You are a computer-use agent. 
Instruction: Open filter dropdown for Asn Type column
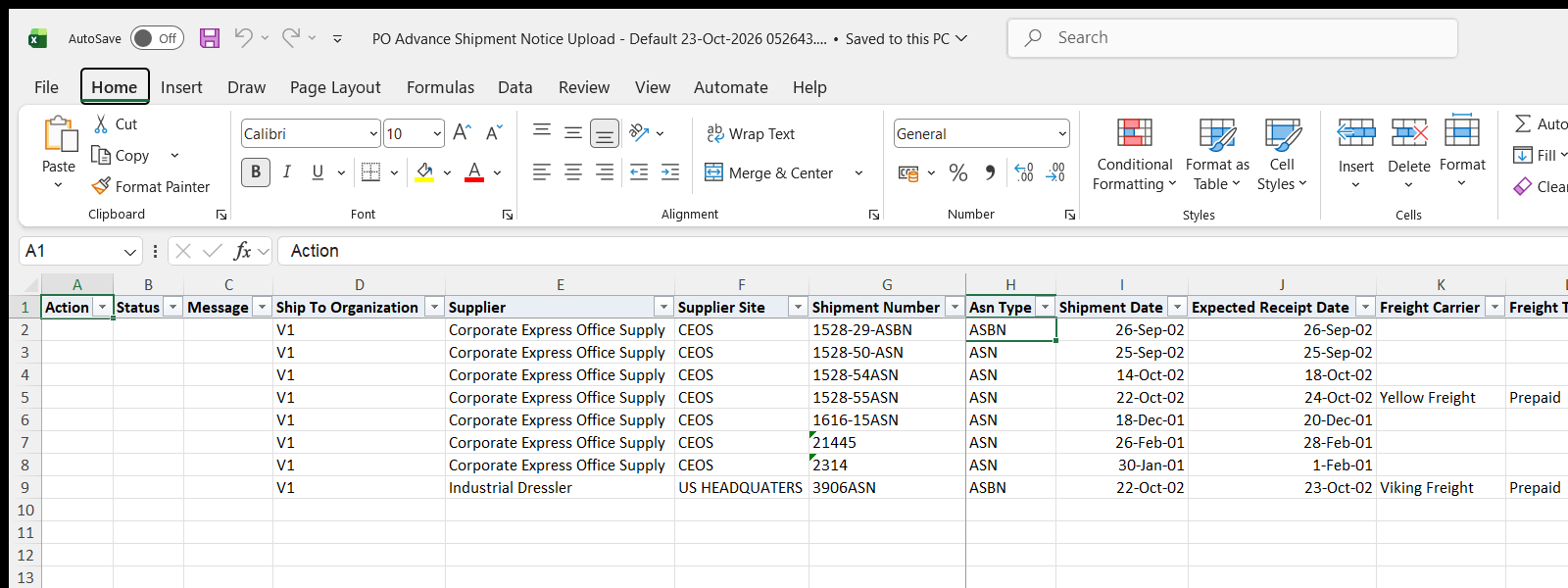pyautogui.click(x=1045, y=308)
